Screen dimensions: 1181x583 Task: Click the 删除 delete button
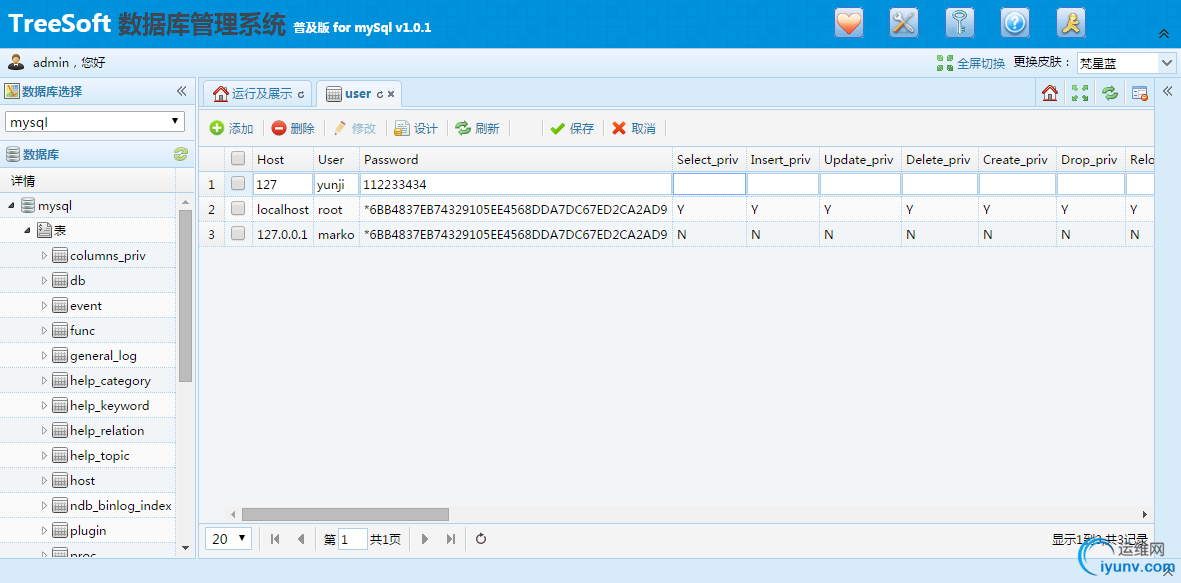tap(293, 128)
